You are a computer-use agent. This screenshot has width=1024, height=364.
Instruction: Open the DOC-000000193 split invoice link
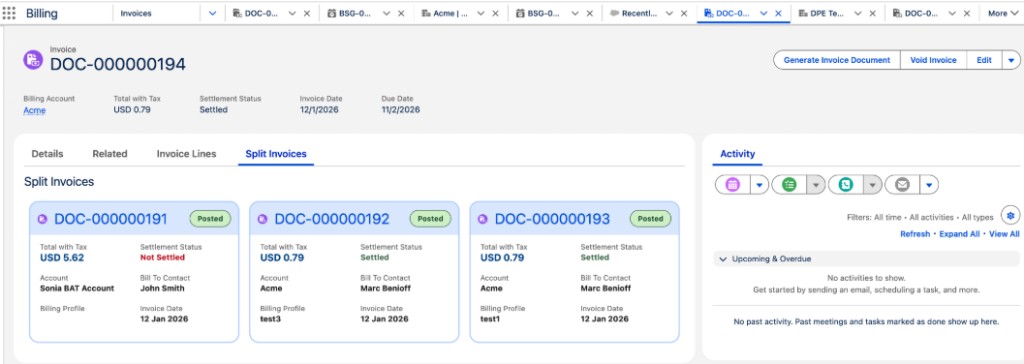(x=552, y=219)
